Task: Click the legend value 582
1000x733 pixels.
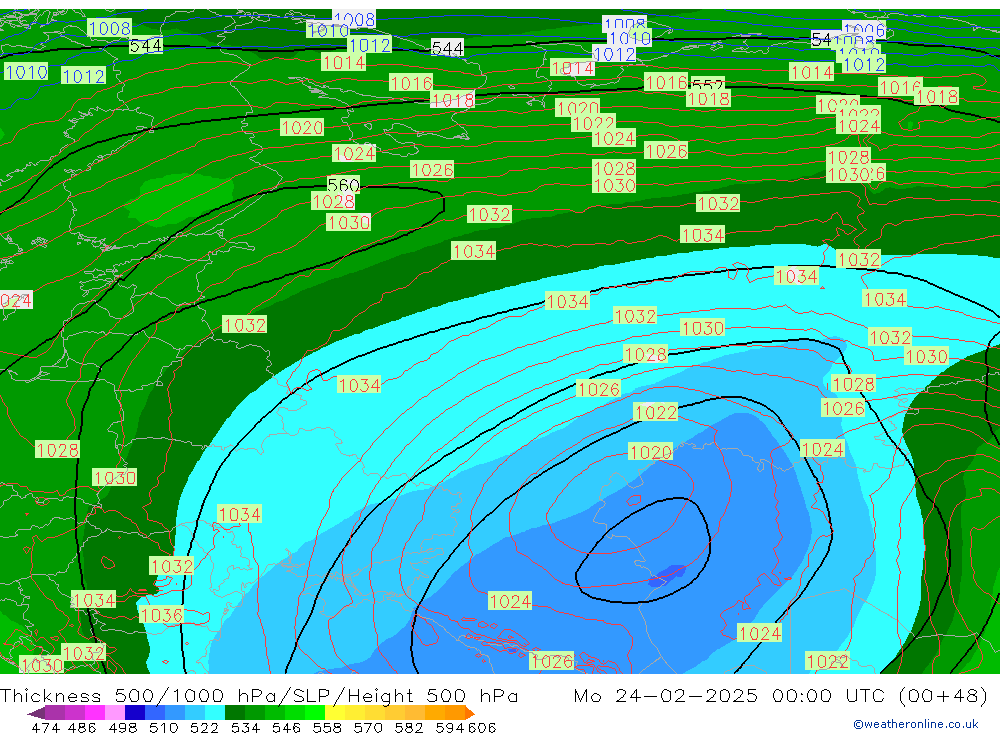Action: [408, 727]
